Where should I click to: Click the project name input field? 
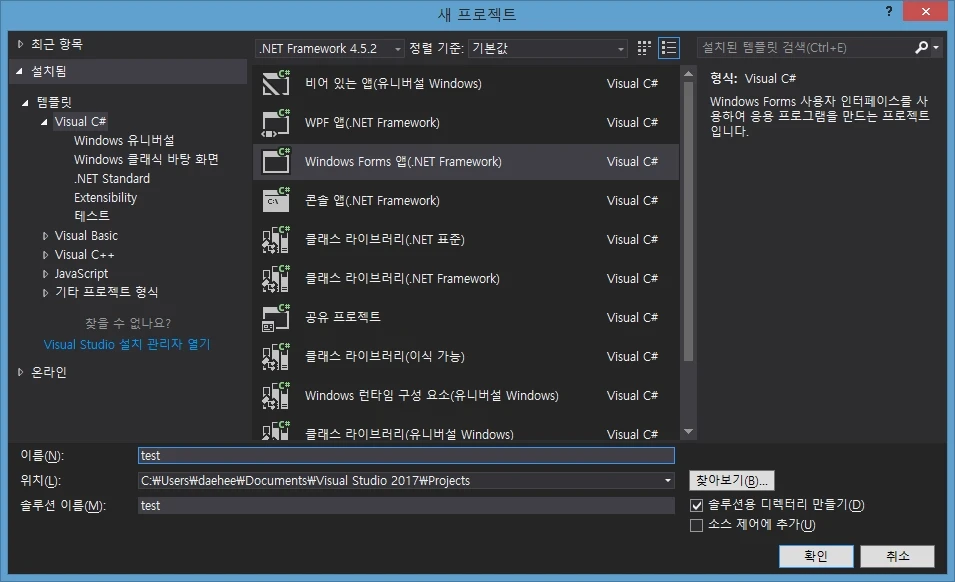(x=406, y=456)
